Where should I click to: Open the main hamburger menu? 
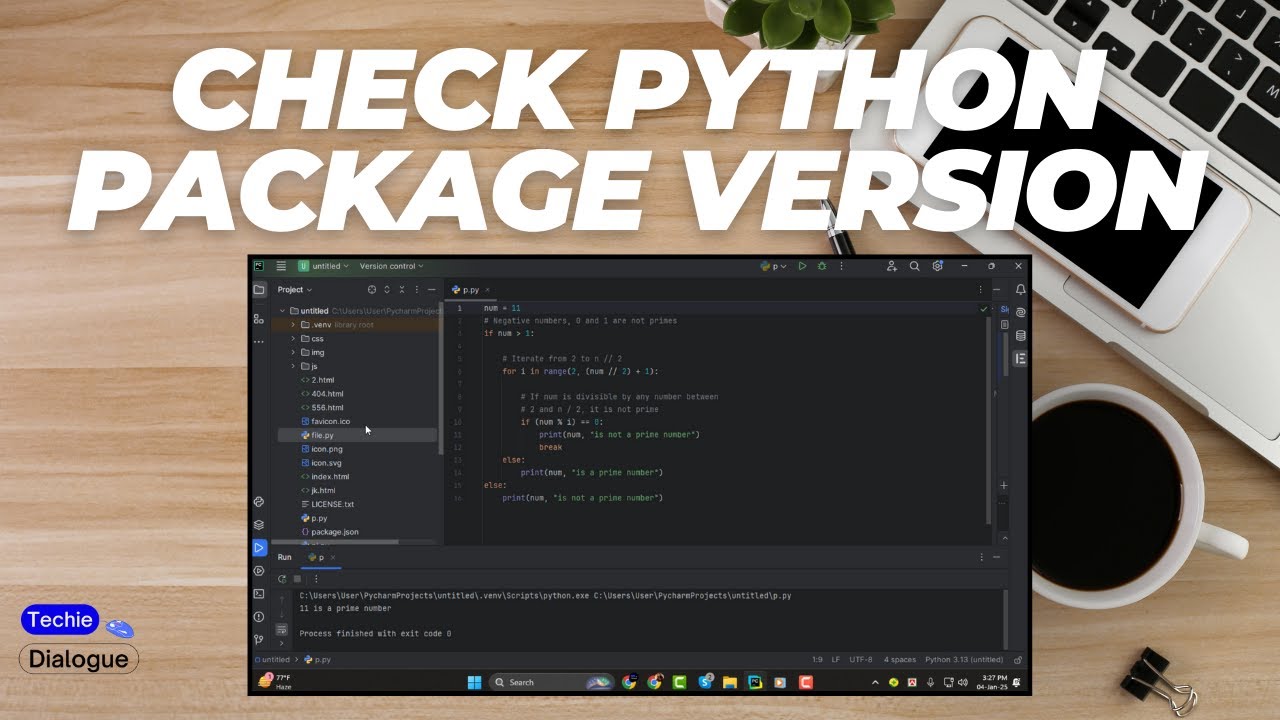pos(281,267)
